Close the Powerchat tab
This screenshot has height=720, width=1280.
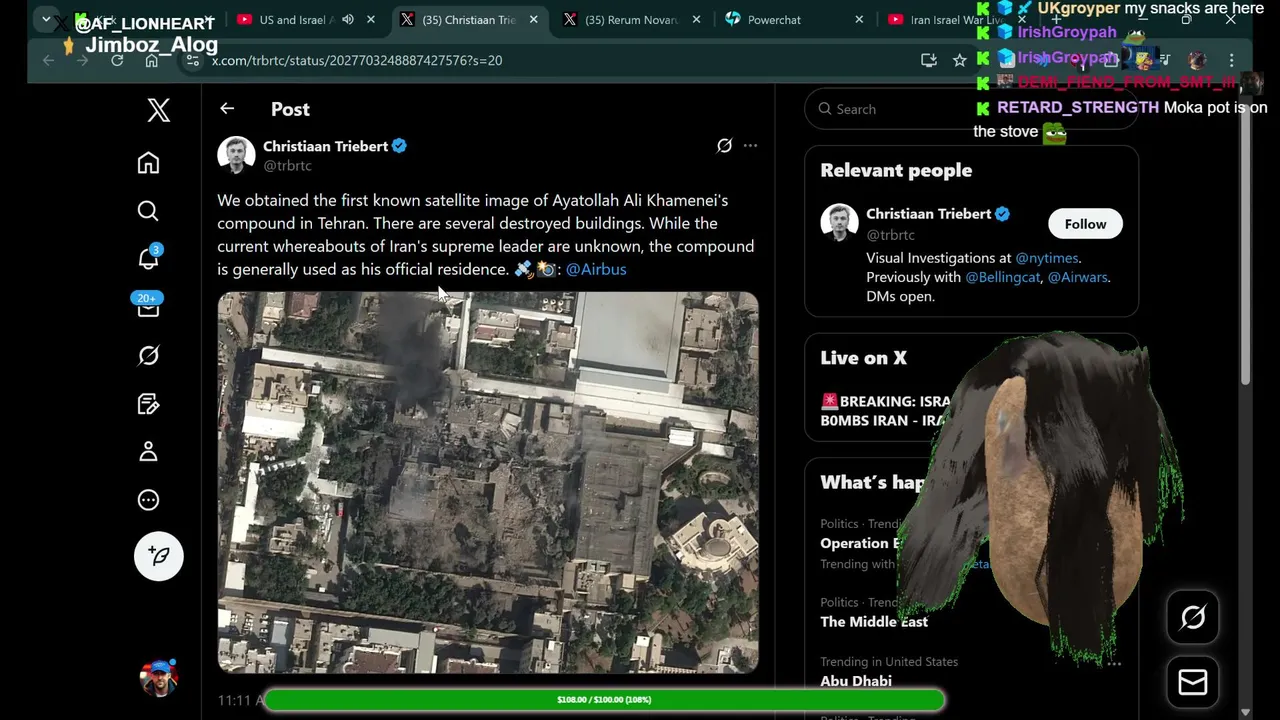tap(859, 20)
